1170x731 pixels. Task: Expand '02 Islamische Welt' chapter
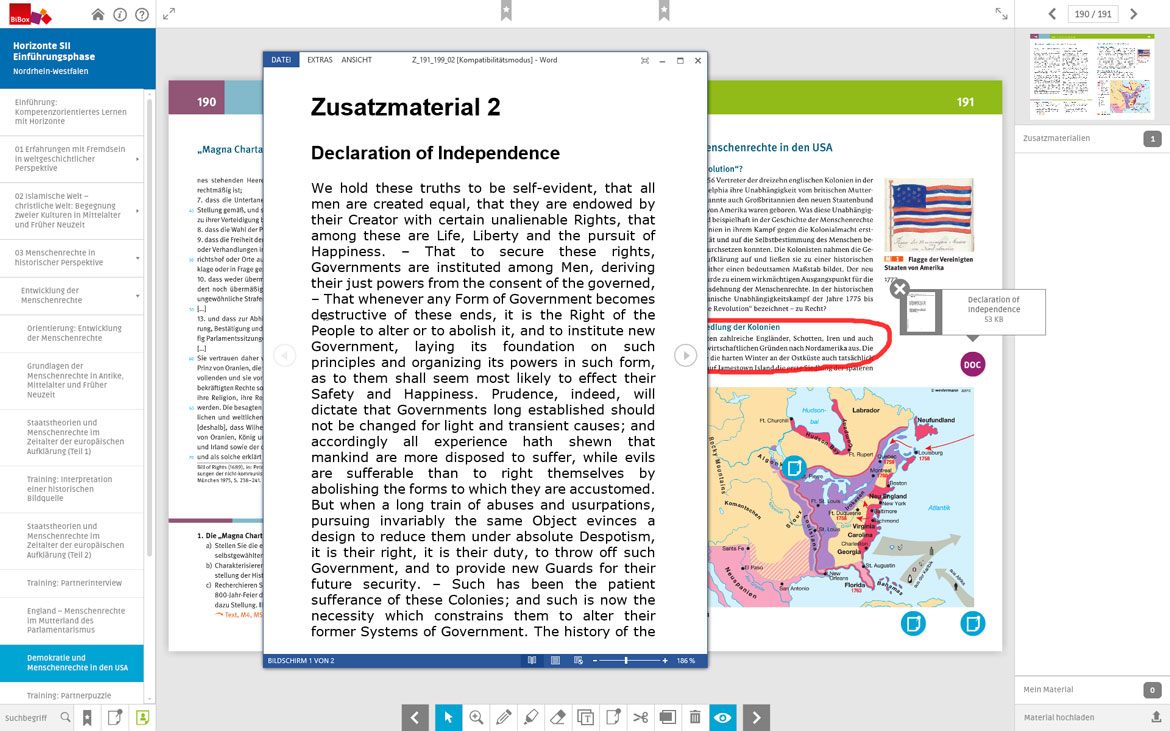[137, 210]
